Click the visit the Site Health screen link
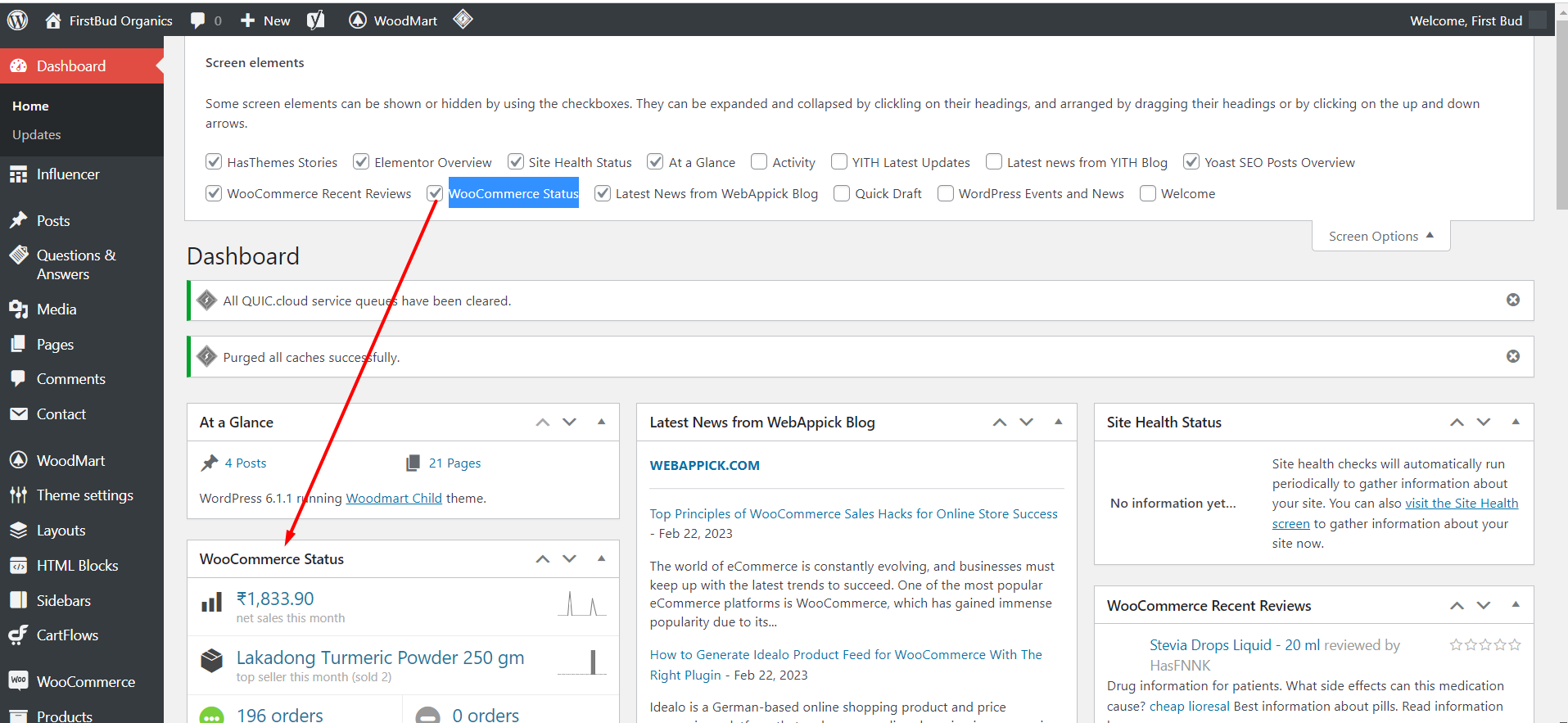Viewport: 1568px width, 723px height. coord(1462,504)
